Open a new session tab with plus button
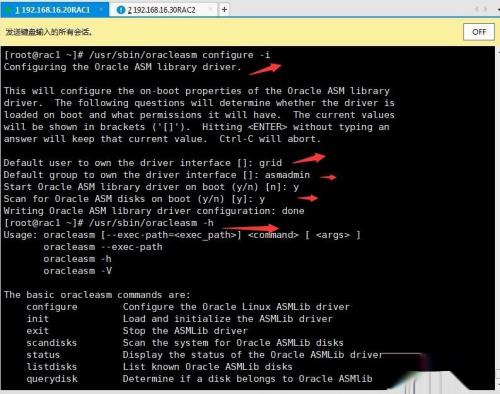This screenshot has width=500, height=394. coord(224,10)
